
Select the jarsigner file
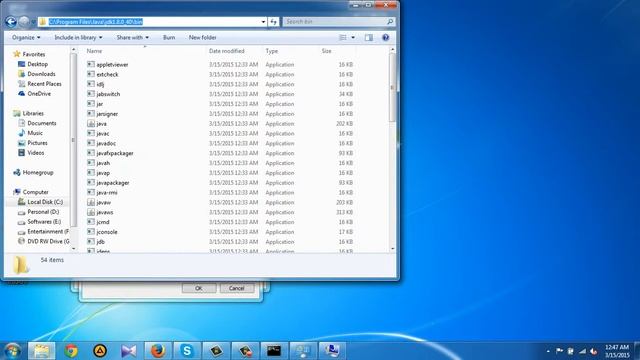[x=107, y=113]
